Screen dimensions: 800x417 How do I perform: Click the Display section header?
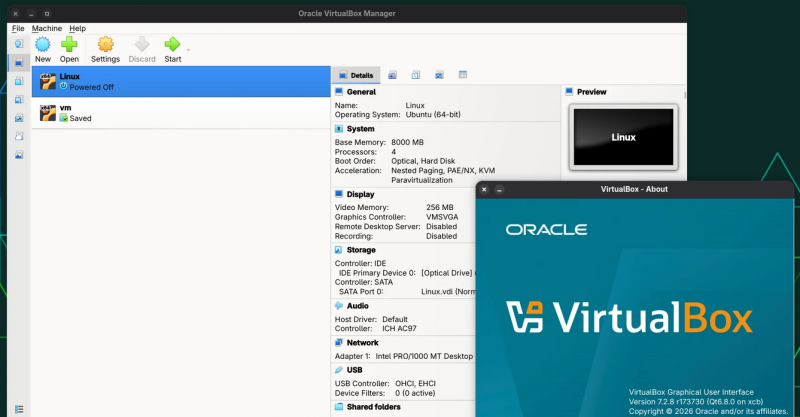[360, 194]
